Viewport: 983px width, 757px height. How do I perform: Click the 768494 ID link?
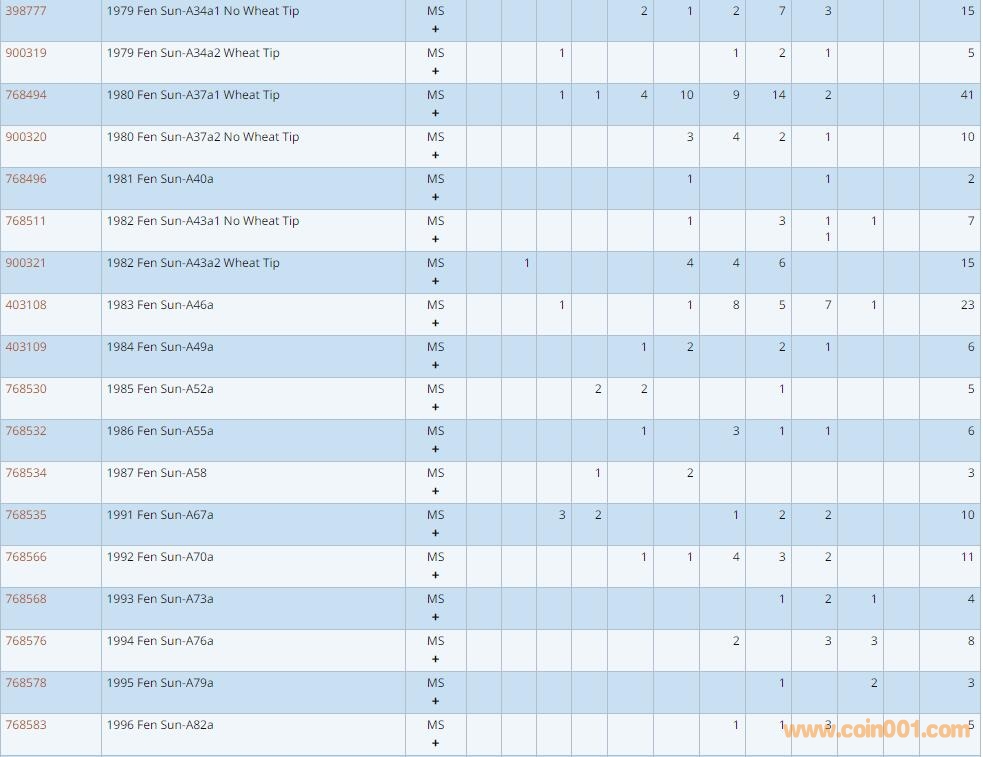tap(26, 95)
